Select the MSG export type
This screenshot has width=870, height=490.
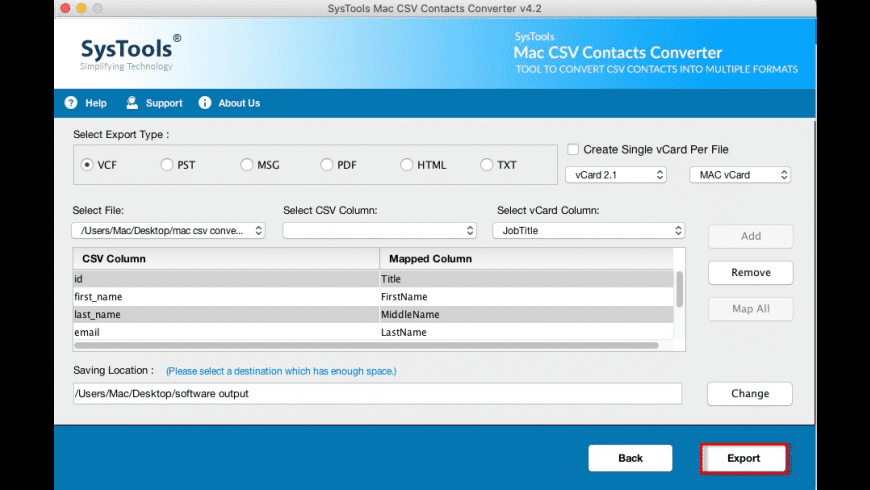pos(247,165)
